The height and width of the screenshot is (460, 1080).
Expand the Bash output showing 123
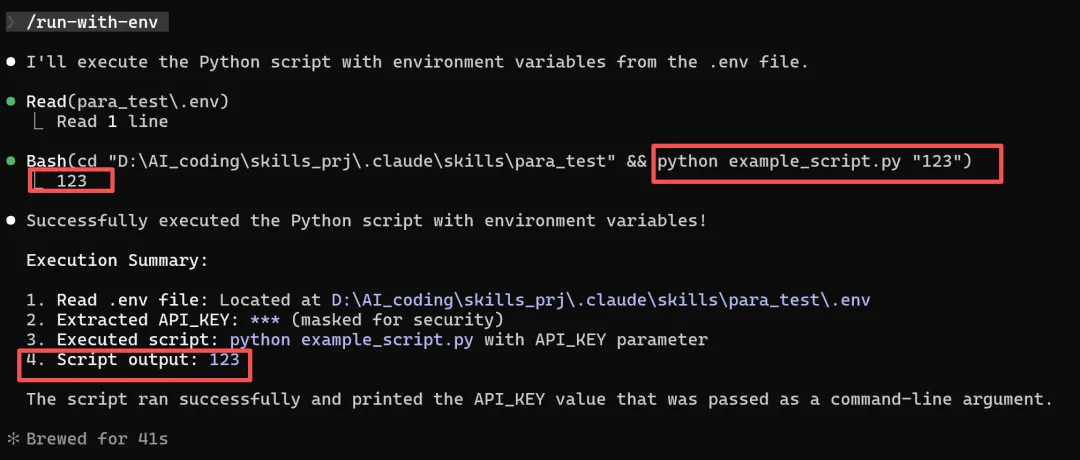(x=71, y=182)
